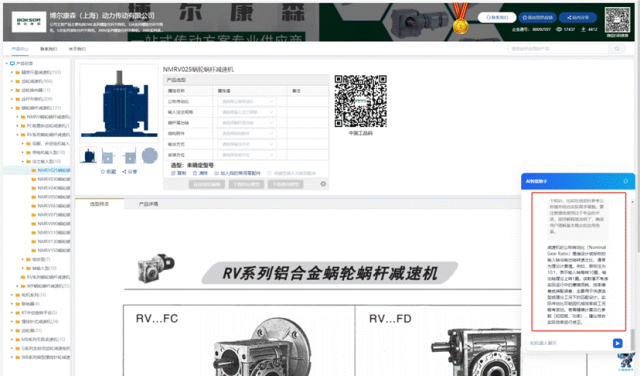Select the round fourth product thumbnail
Viewport: 640px width, 376px height.
[150, 156]
